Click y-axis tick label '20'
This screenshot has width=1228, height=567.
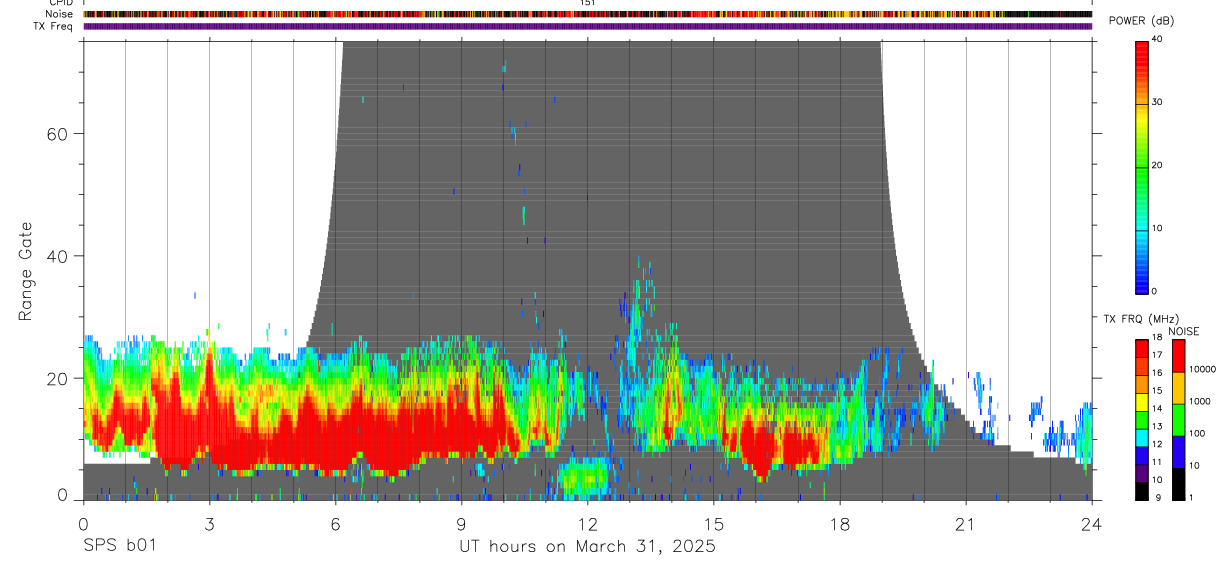tap(59, 378)
